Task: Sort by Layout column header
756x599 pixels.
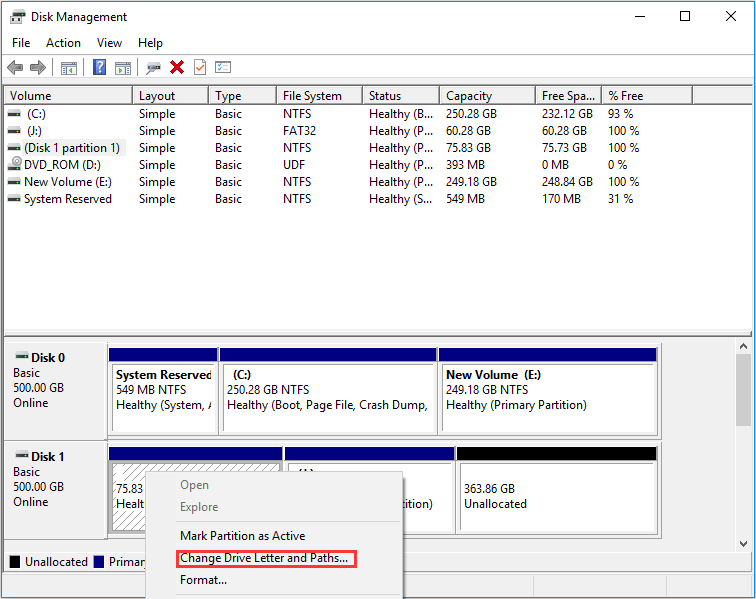Action: click(x=171, y=95)
